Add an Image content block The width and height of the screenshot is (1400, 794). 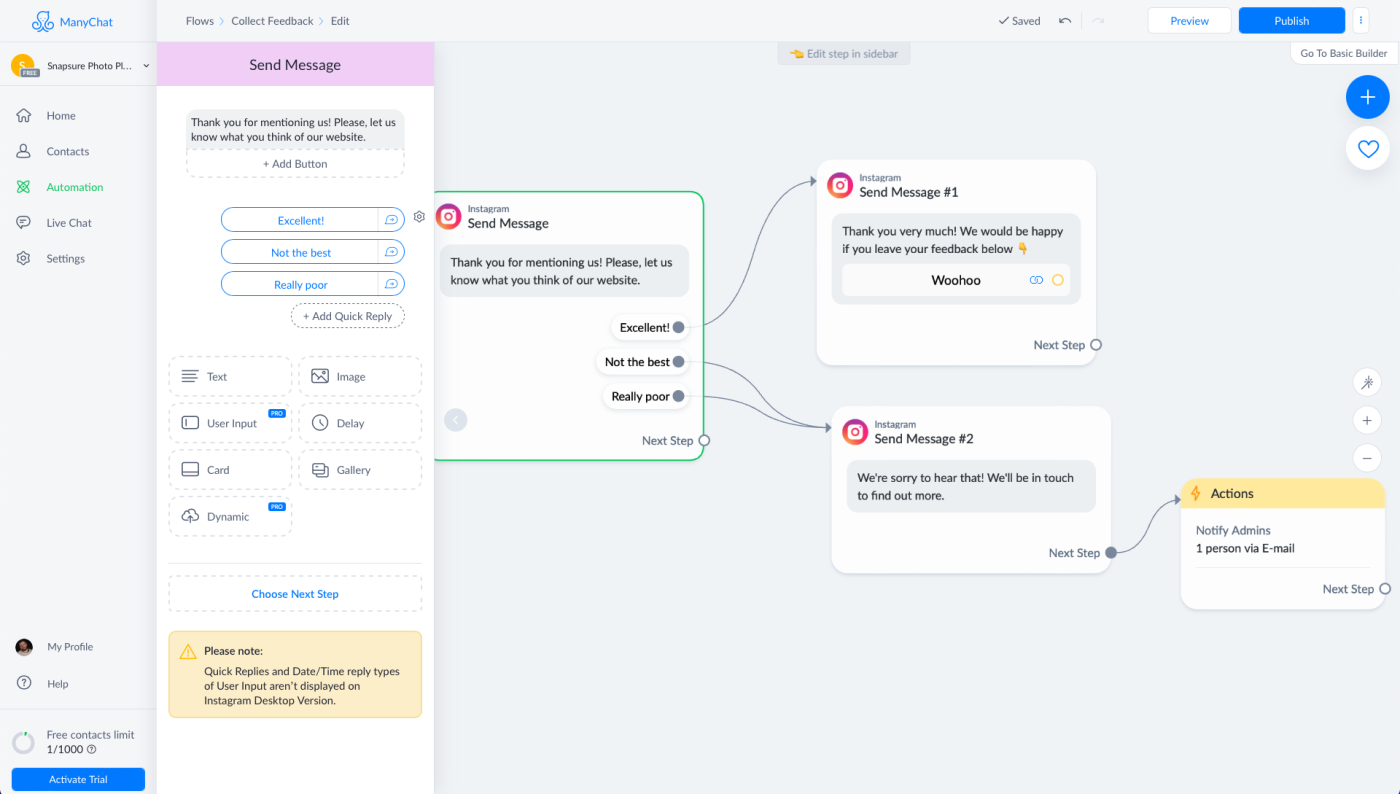(x=360, y=377)
